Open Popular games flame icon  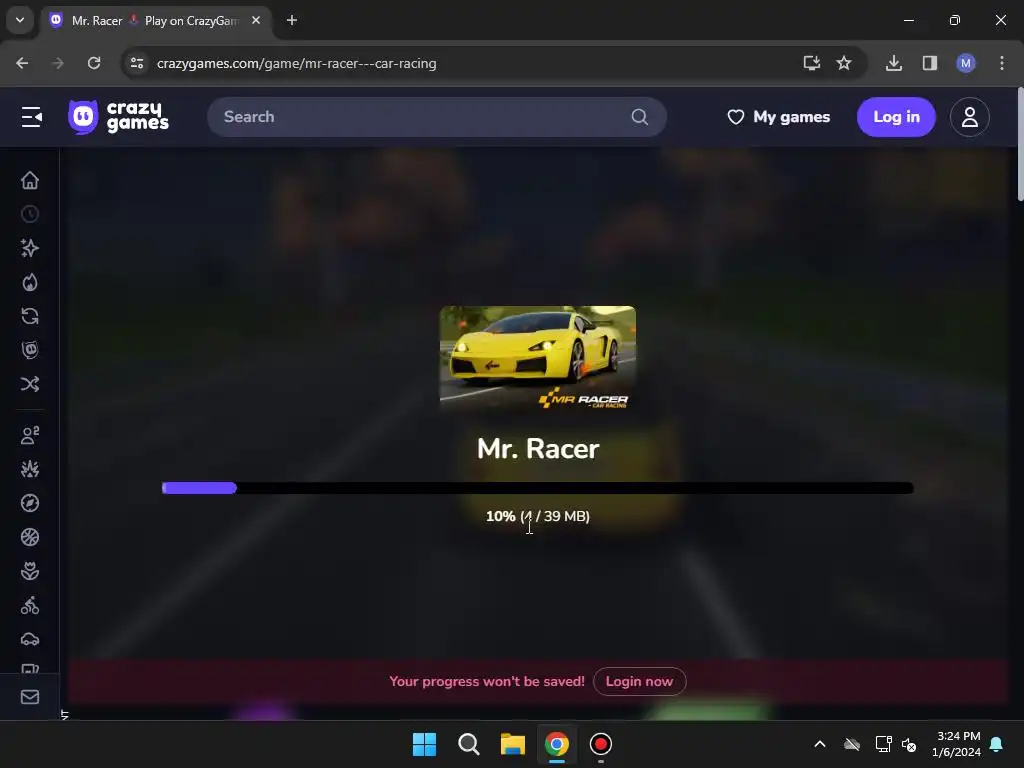(x=30, y=282)
